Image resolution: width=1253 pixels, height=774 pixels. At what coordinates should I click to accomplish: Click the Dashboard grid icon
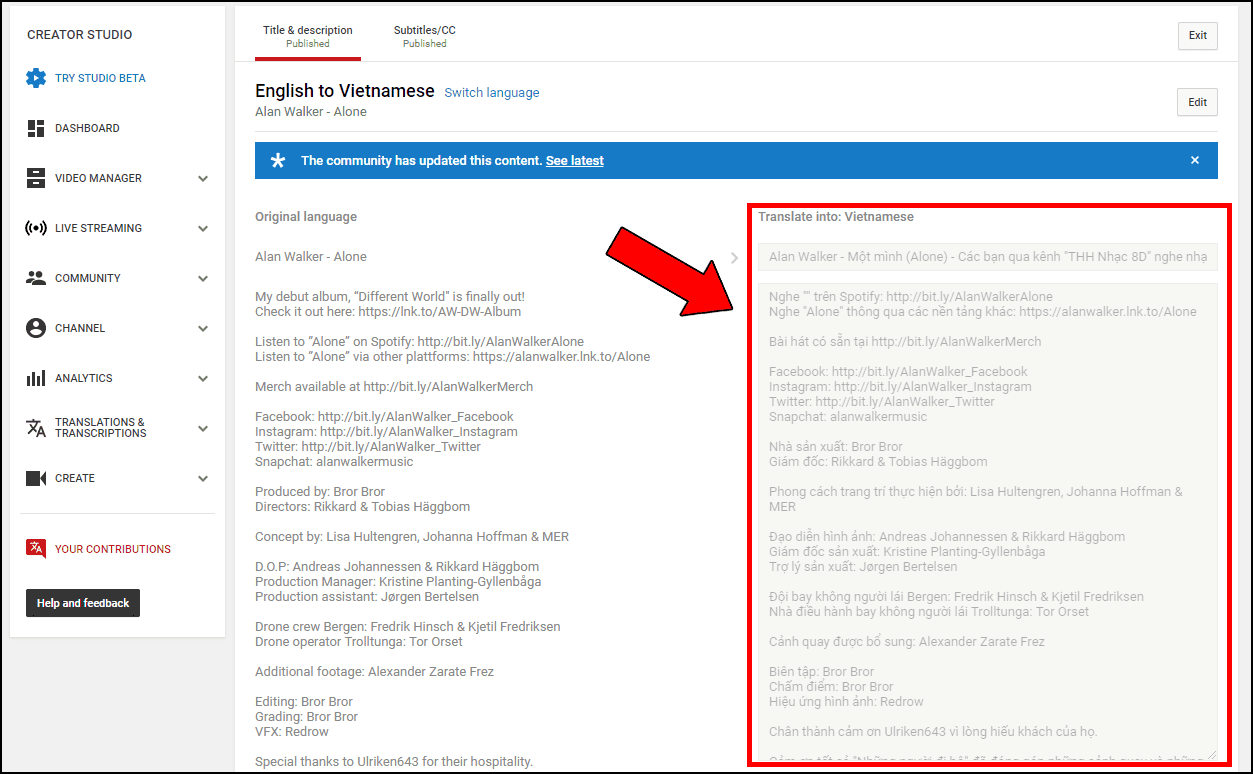(36, 128)
